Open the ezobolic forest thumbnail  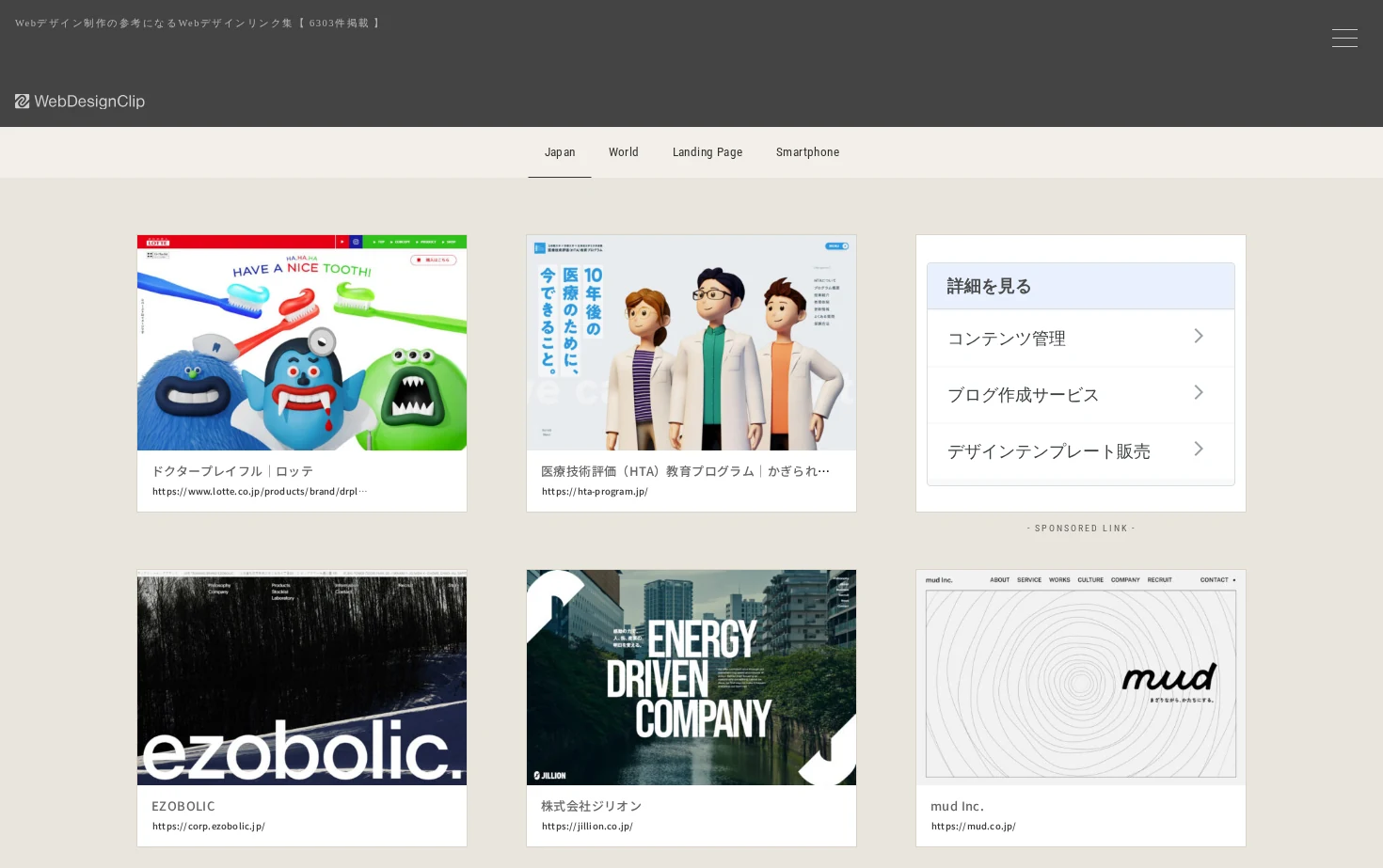point(302,677)
